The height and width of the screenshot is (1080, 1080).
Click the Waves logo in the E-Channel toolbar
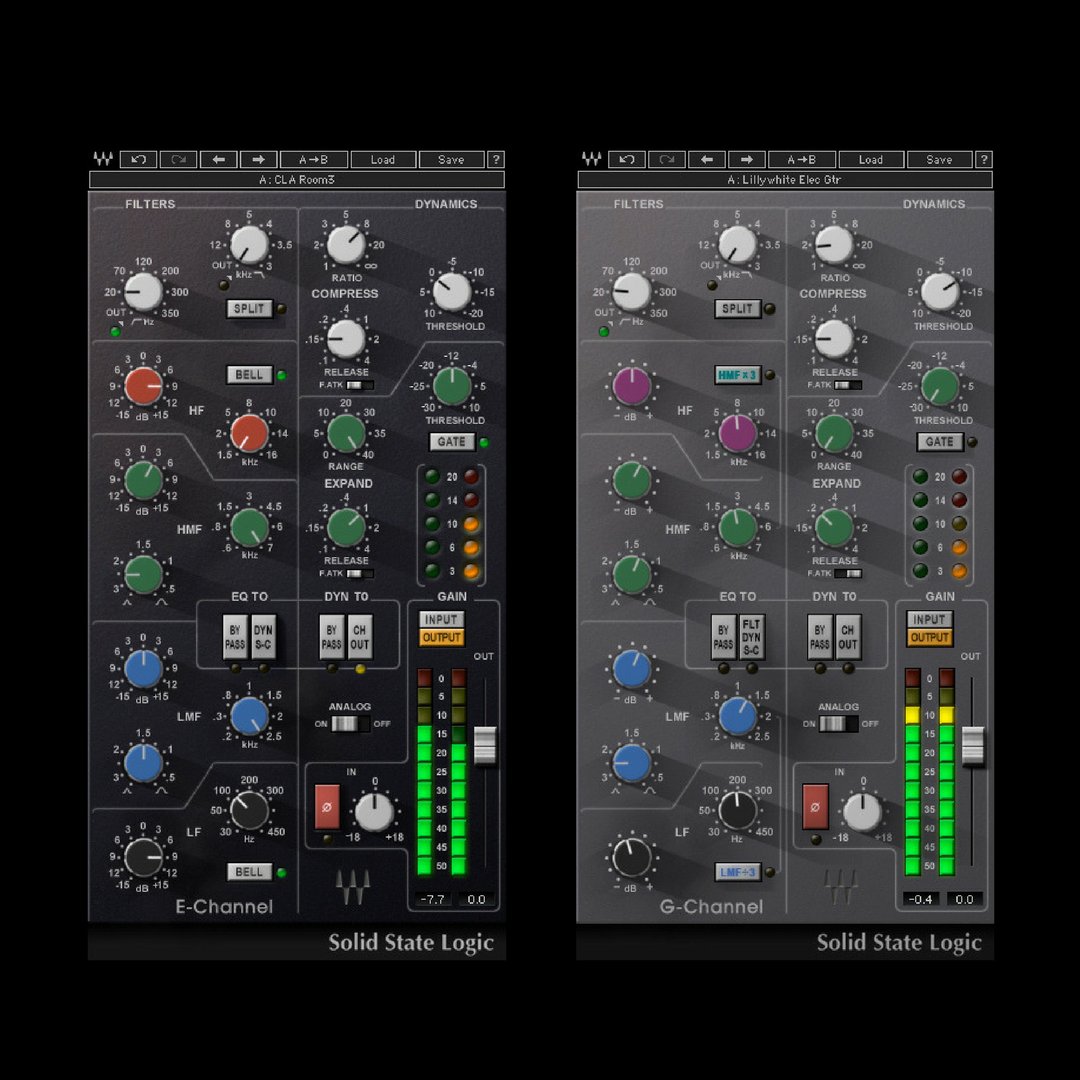pyautogui.click(x=103, y=159)
